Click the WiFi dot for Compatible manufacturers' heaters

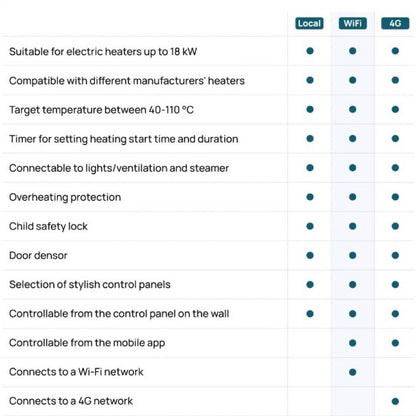353,80
